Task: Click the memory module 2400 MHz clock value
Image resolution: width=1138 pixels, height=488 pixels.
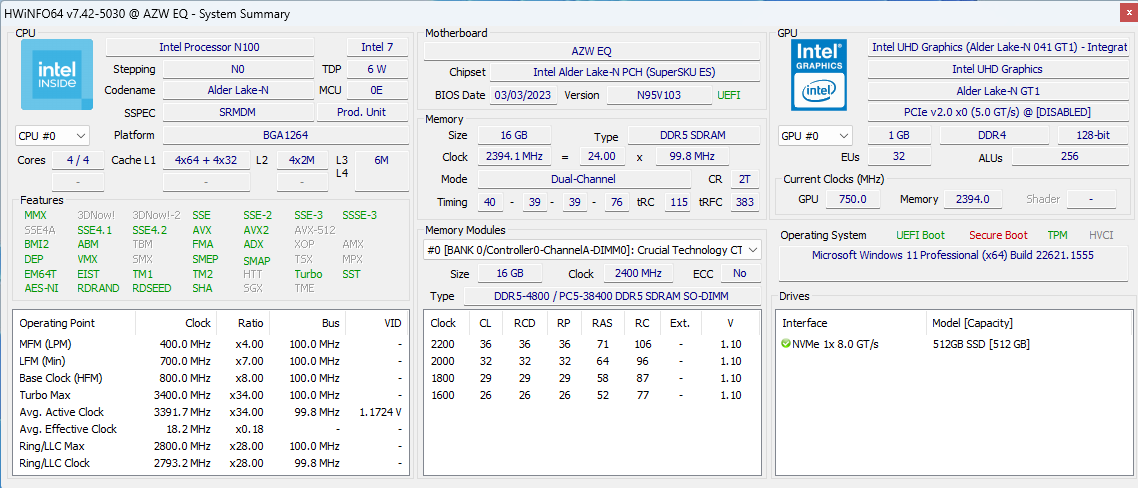Action: [639, 274]
